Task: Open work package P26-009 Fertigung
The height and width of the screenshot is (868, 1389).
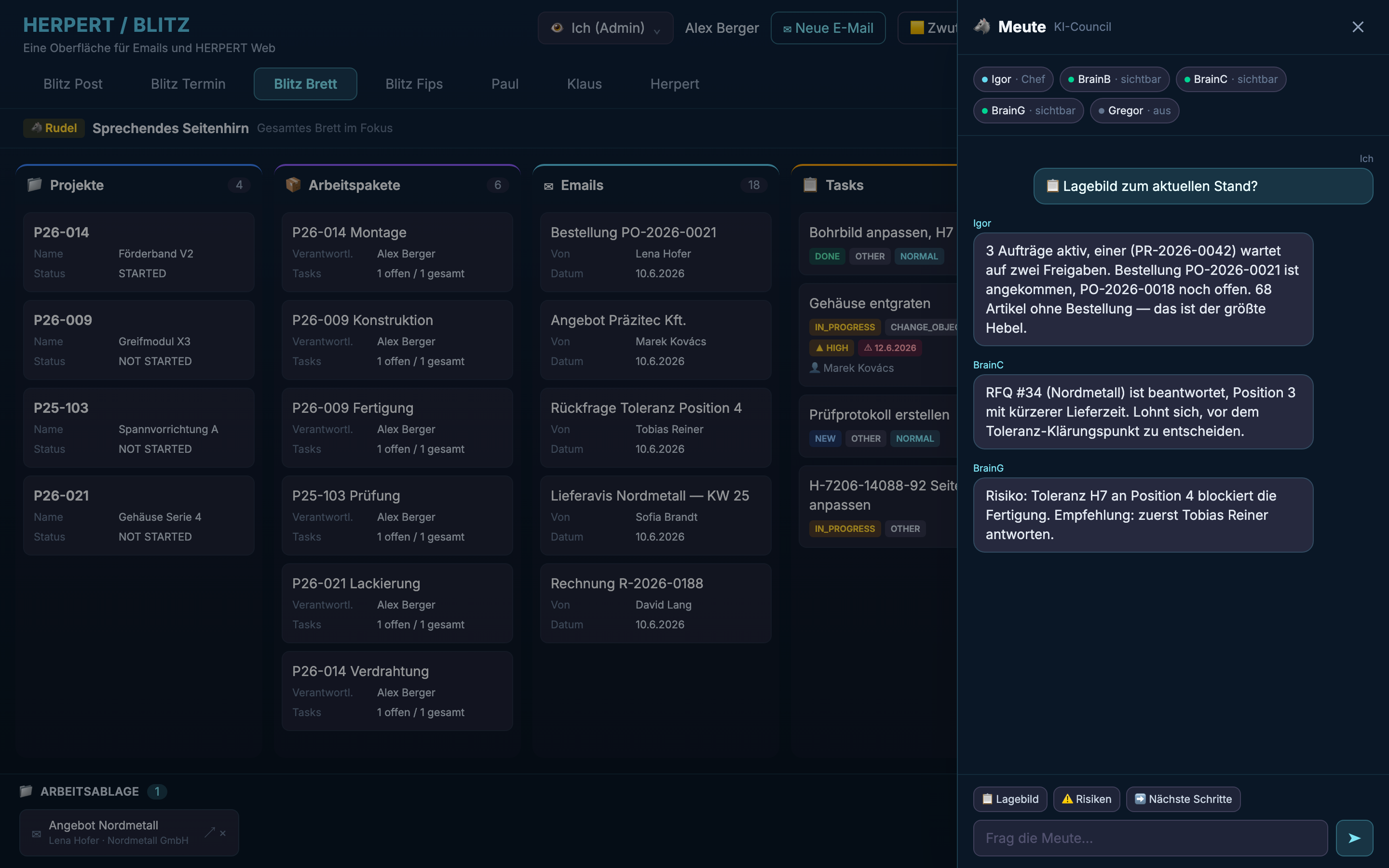Action: coord(397,428)
